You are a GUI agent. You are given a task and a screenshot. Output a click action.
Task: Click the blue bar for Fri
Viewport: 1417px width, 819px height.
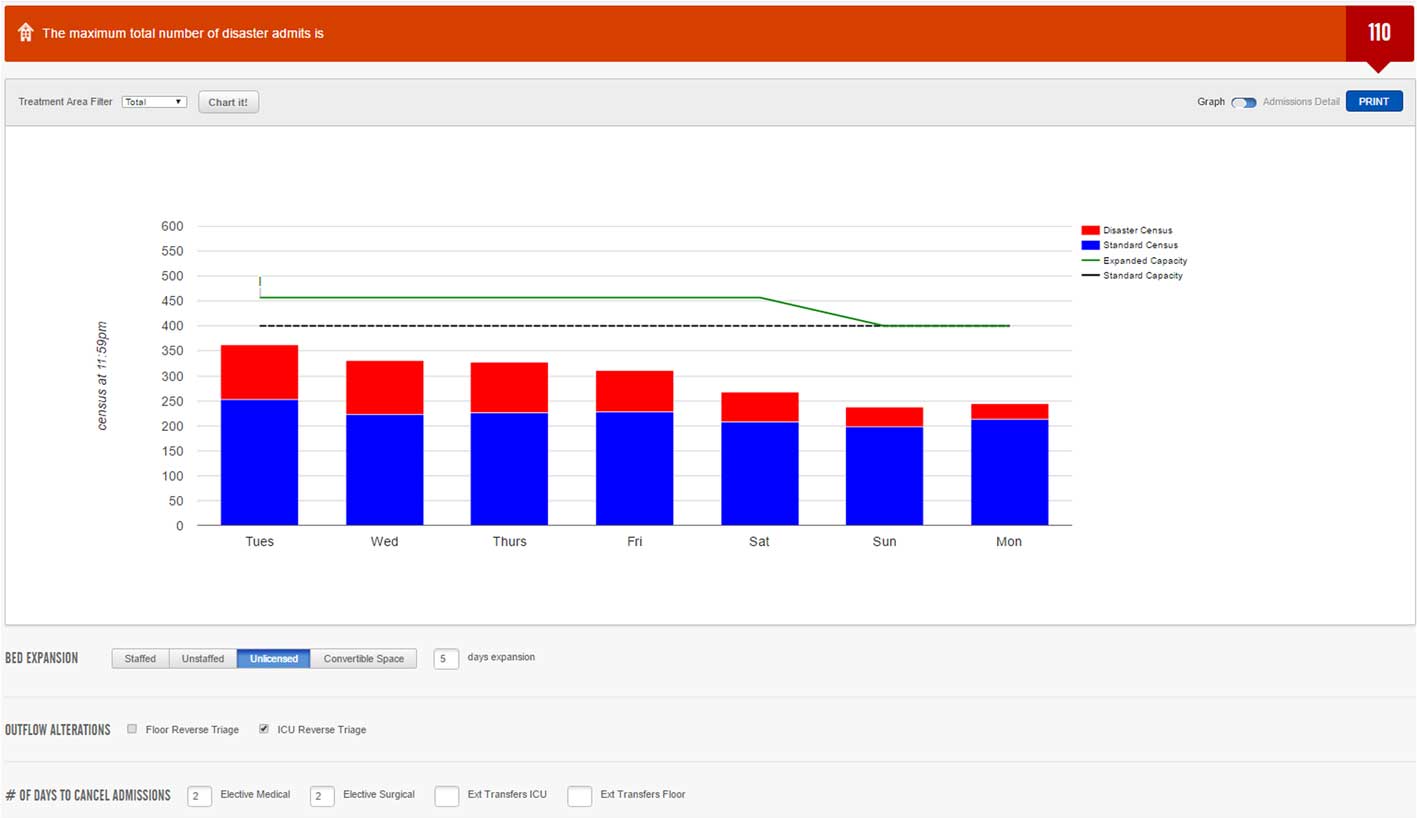634,468
